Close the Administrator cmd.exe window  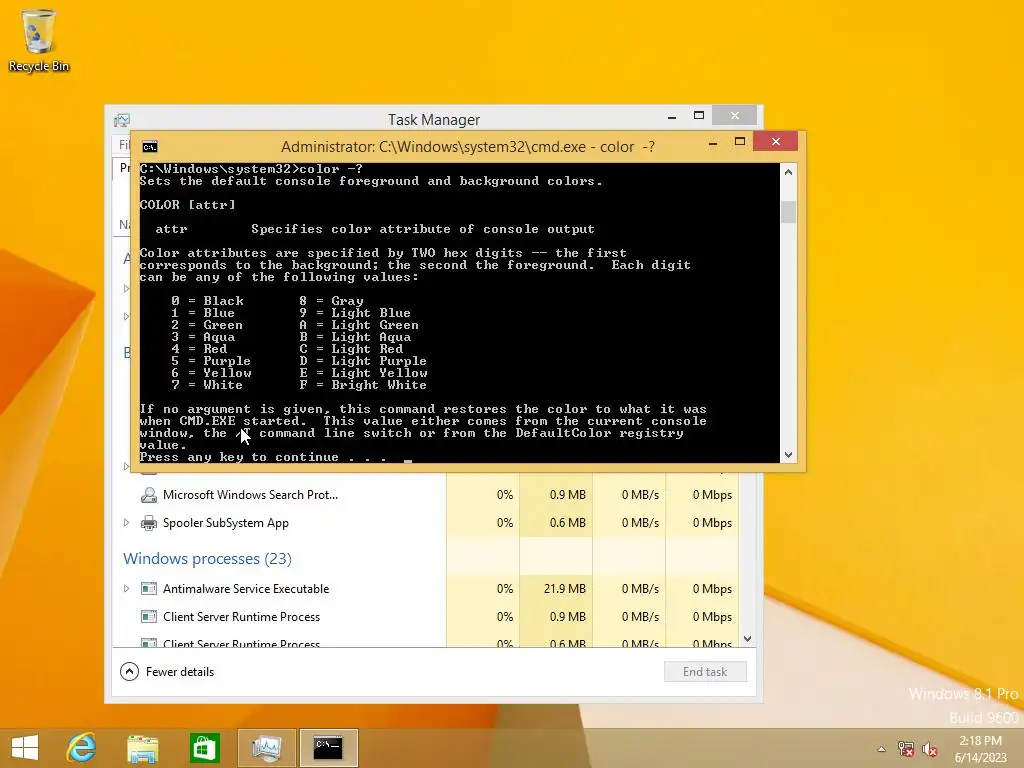tap(776, 142)
